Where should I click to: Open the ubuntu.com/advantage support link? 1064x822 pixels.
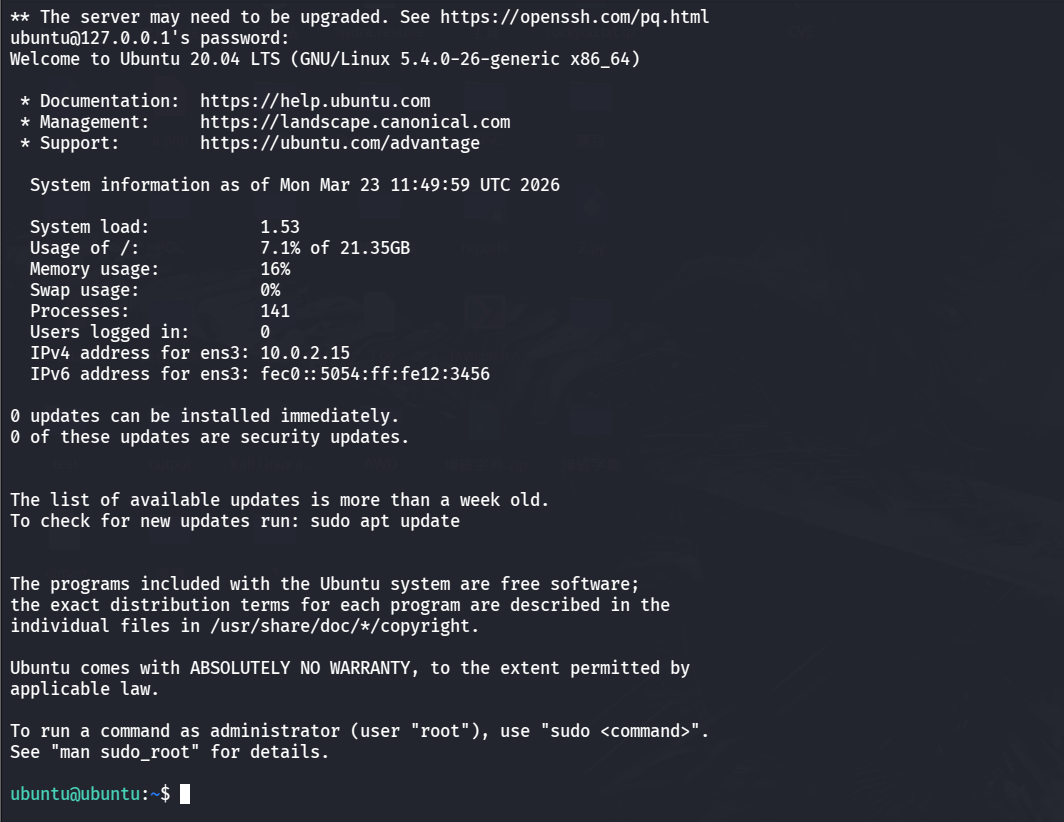click(340, 143)
